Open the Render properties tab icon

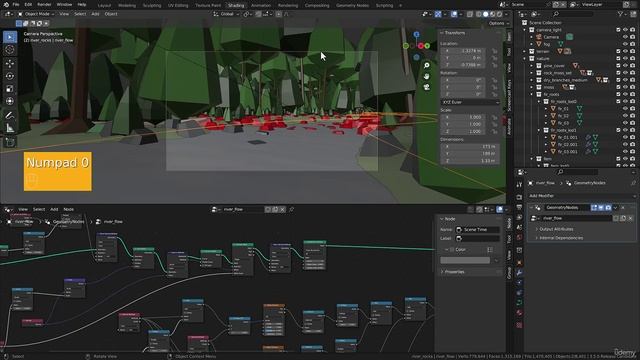pos(519,198)
